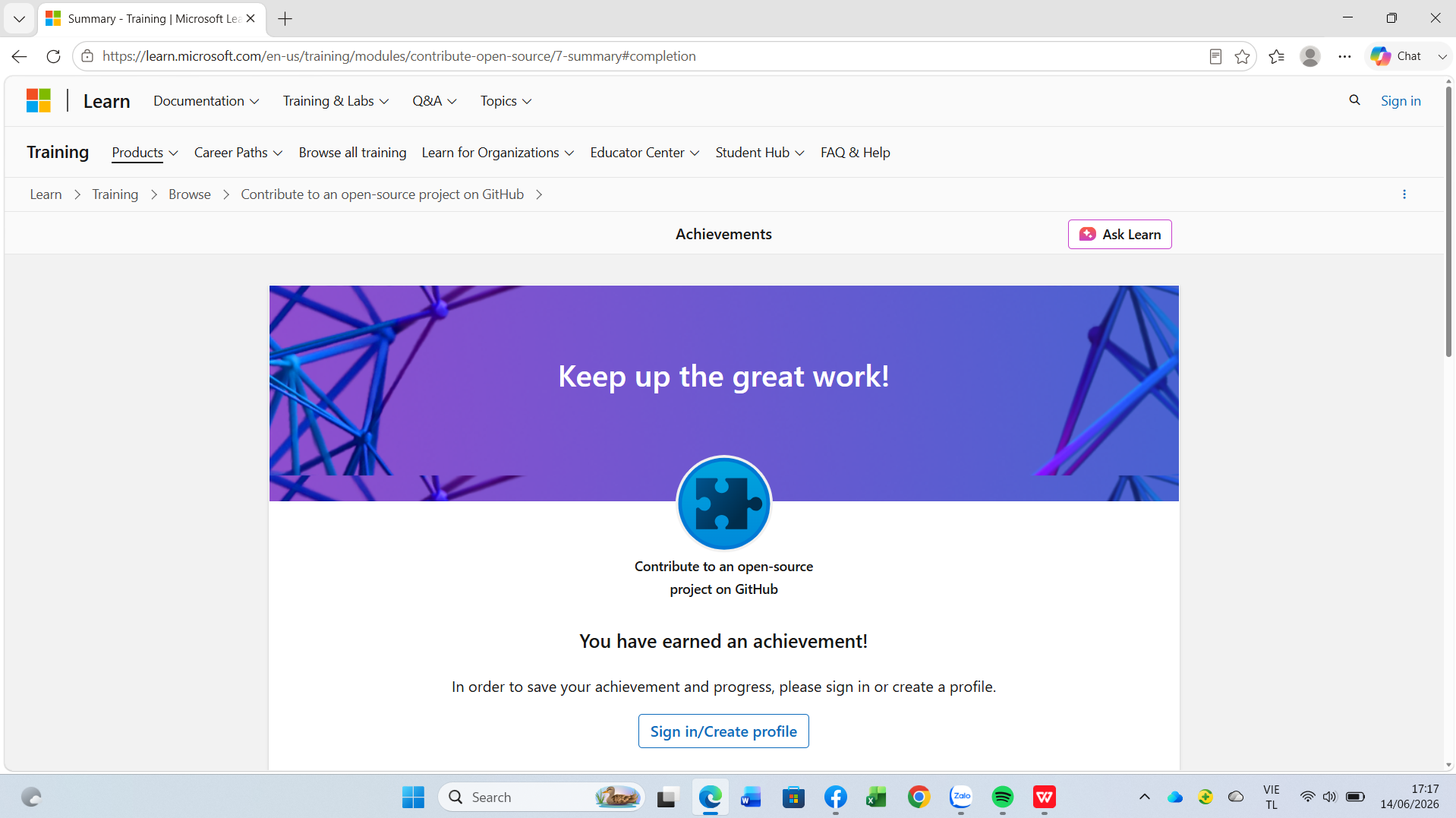Open the immersive reader icon
The image size is (1456, 818).
(1215, 56)
